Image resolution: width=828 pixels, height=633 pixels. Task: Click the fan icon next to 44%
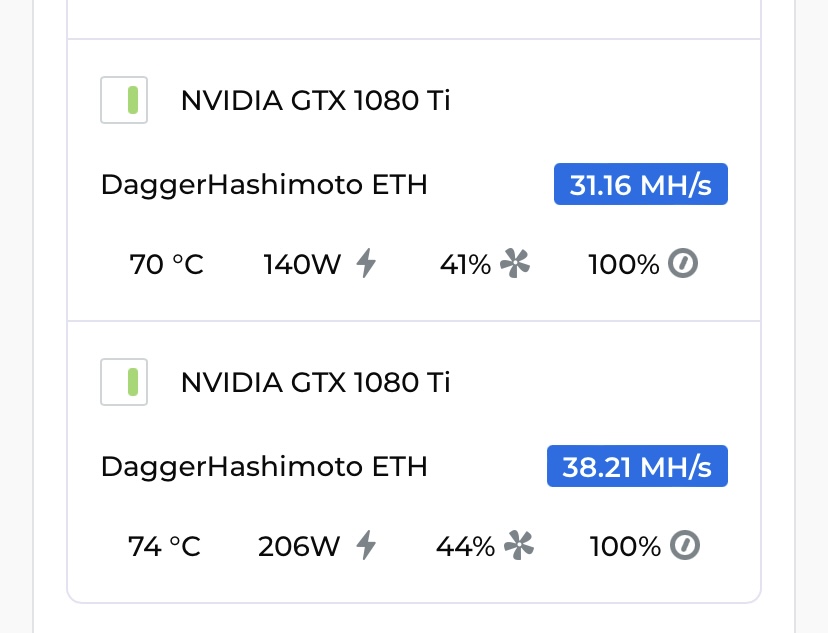click(x=519, y=545)
